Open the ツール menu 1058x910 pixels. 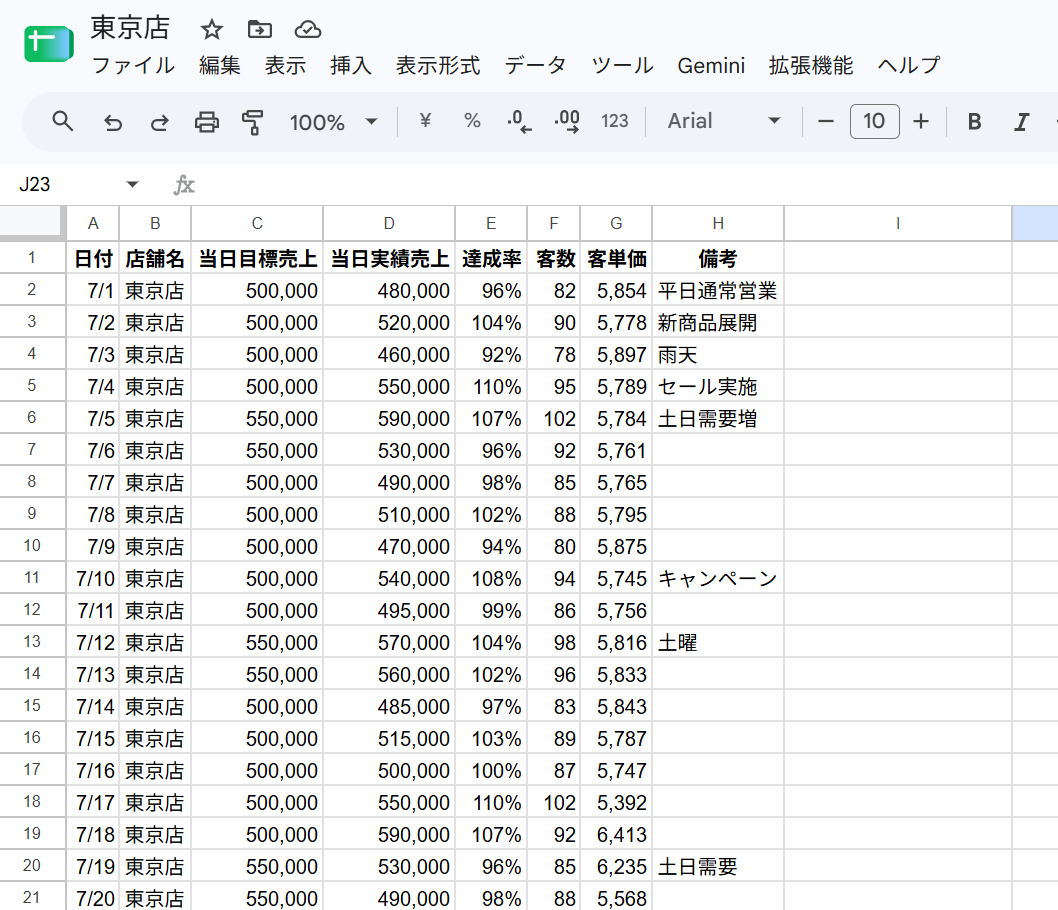(622, 65)
